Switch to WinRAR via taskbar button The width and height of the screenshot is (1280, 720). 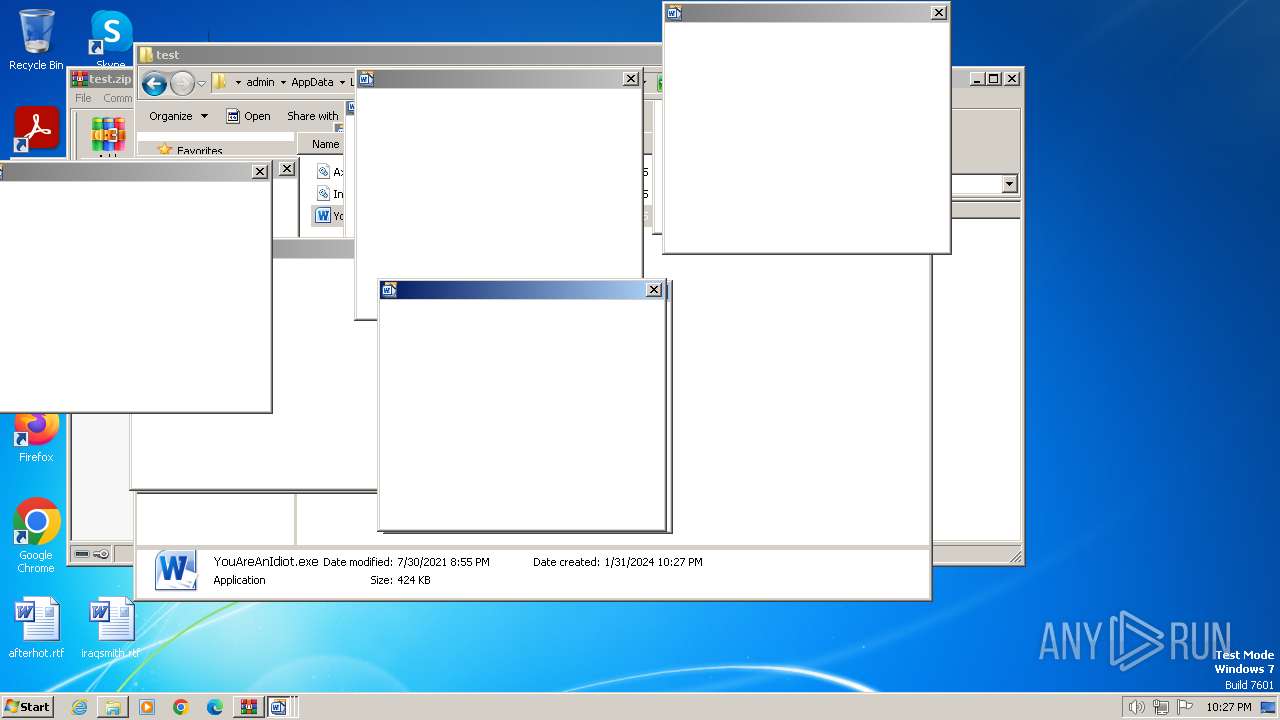pyautogui.click(x=248, y=707)
